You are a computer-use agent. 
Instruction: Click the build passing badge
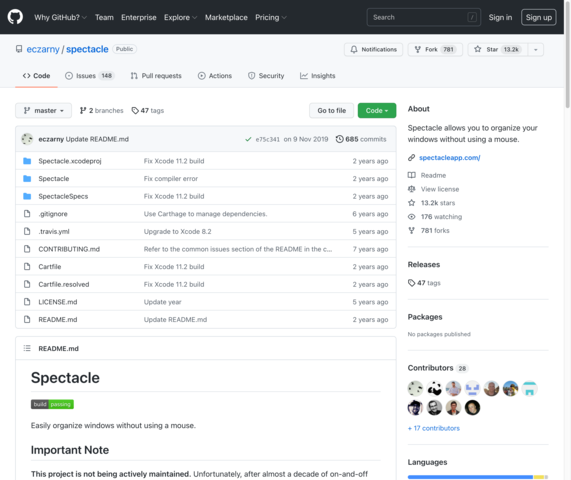pyautogui.click(x=52, y=404)
